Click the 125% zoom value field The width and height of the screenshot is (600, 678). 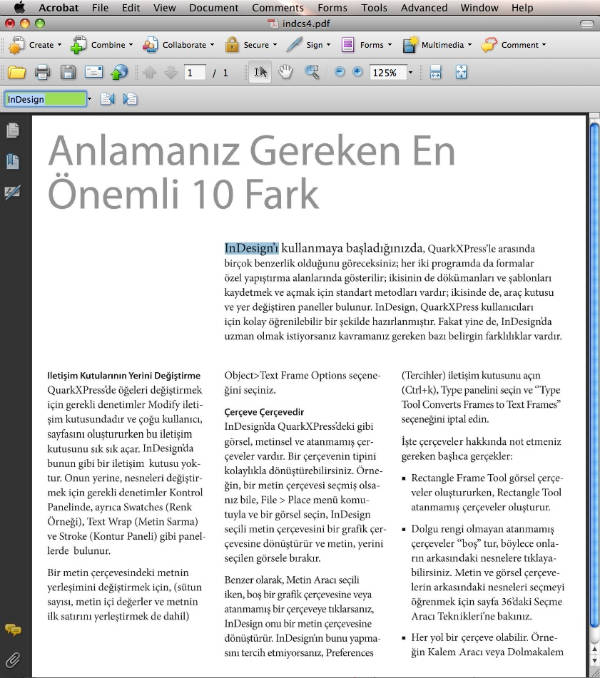tap(388, 73)
